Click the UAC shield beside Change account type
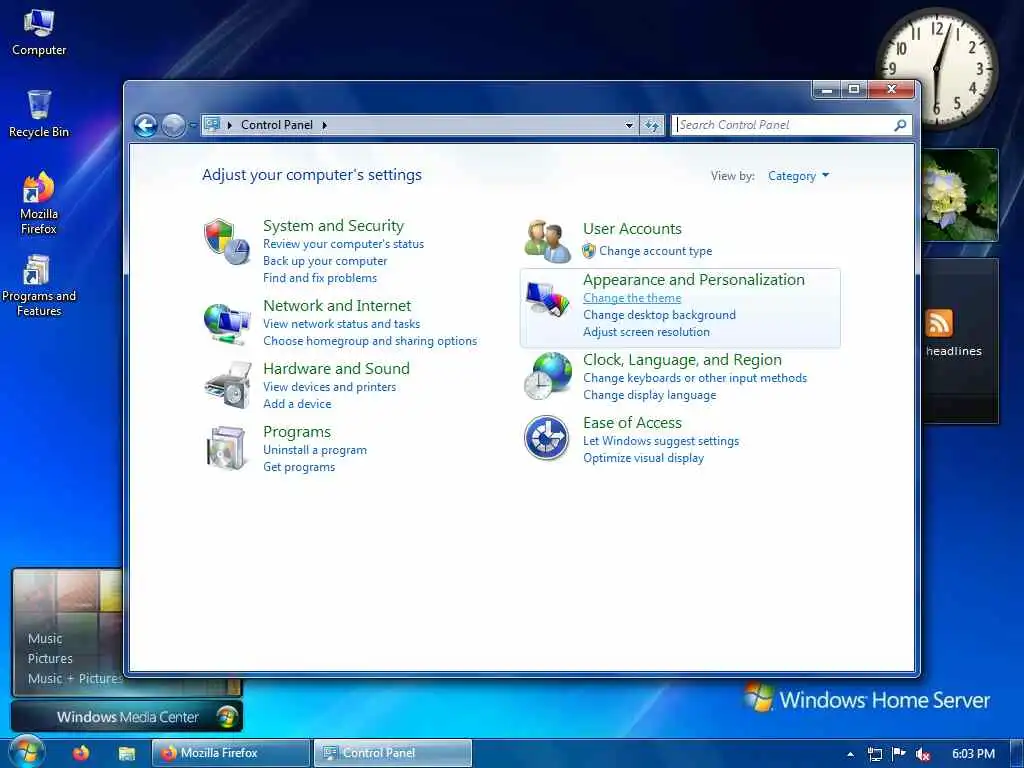This screenshot has width=1024, height=768. [588, 251]
